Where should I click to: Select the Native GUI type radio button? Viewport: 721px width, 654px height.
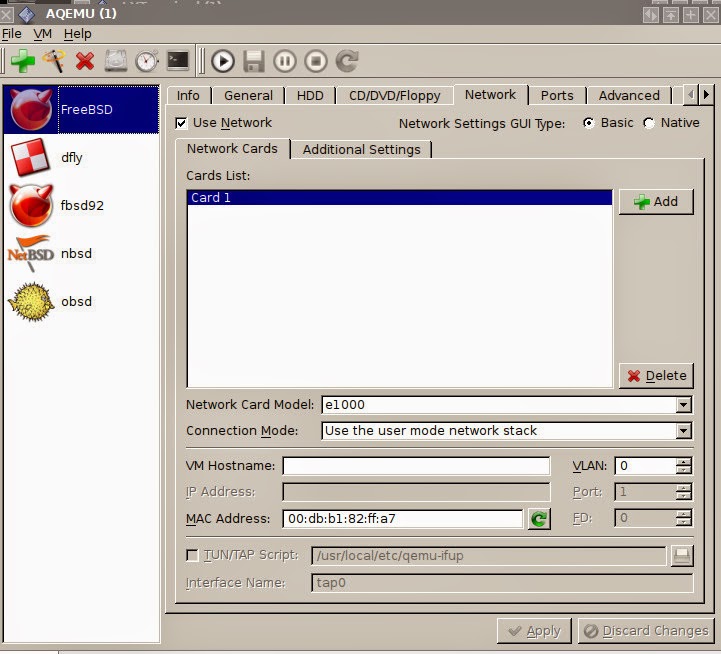649,123
